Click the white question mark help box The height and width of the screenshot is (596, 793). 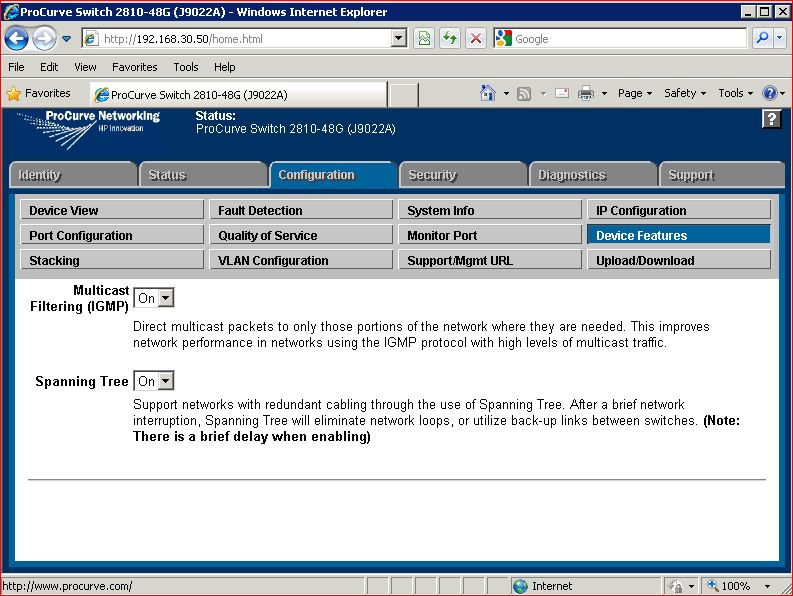click(x=771, y=119)
